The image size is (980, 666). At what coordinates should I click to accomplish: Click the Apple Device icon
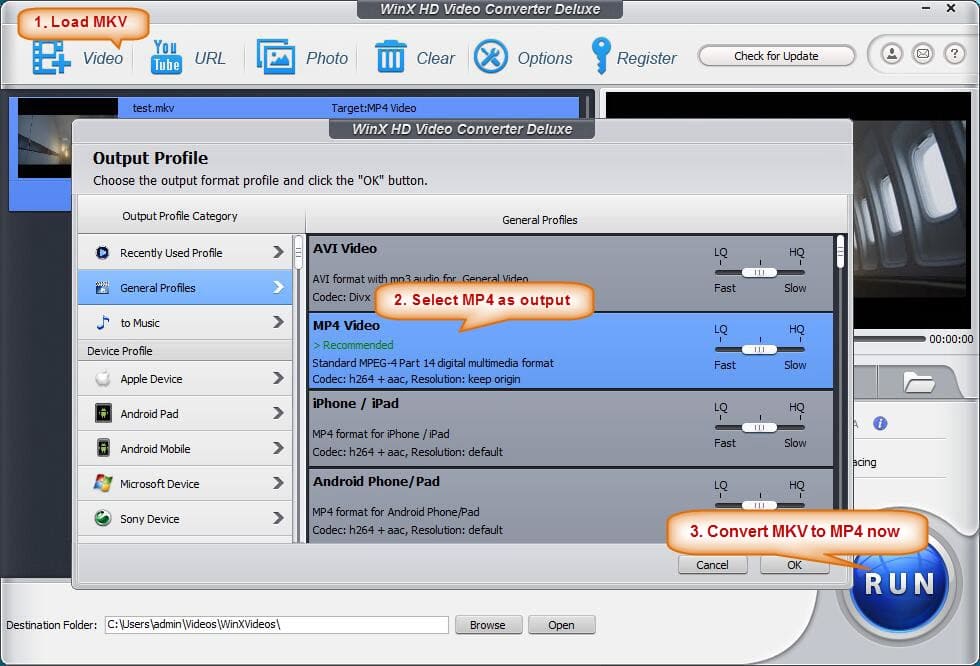coord(102,379)
